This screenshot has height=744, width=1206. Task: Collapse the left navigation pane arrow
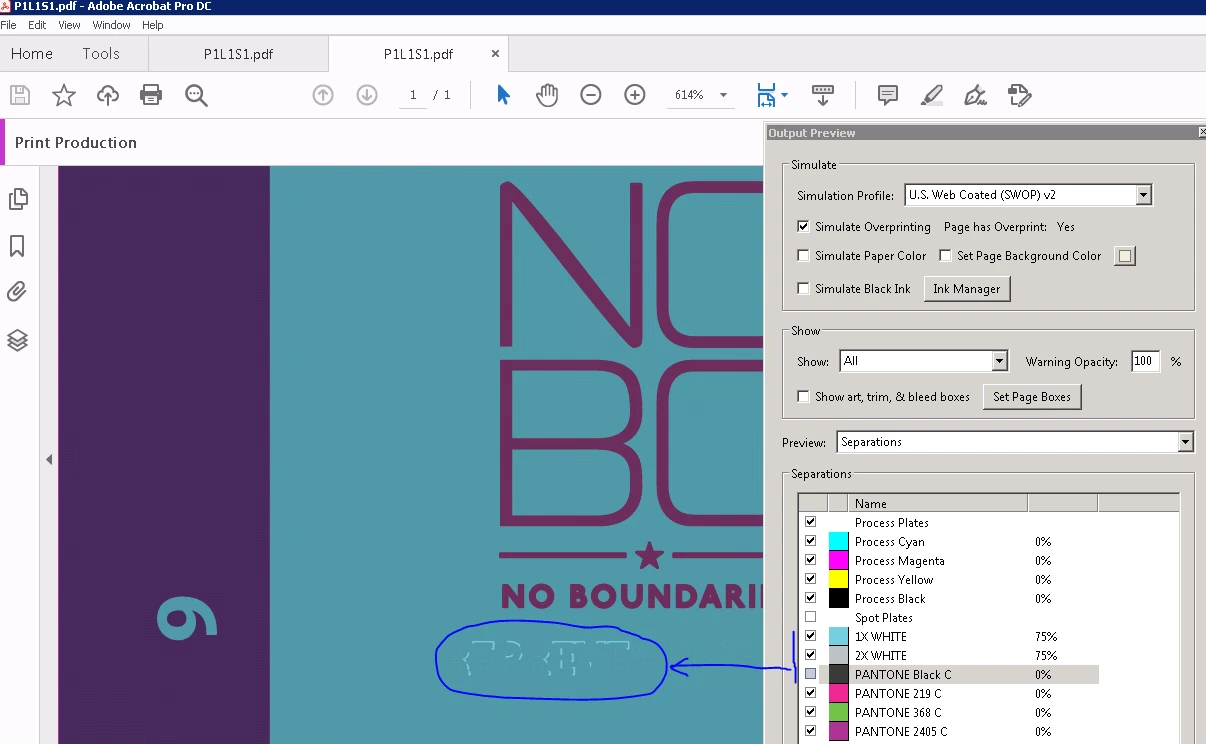coord(49,460)
